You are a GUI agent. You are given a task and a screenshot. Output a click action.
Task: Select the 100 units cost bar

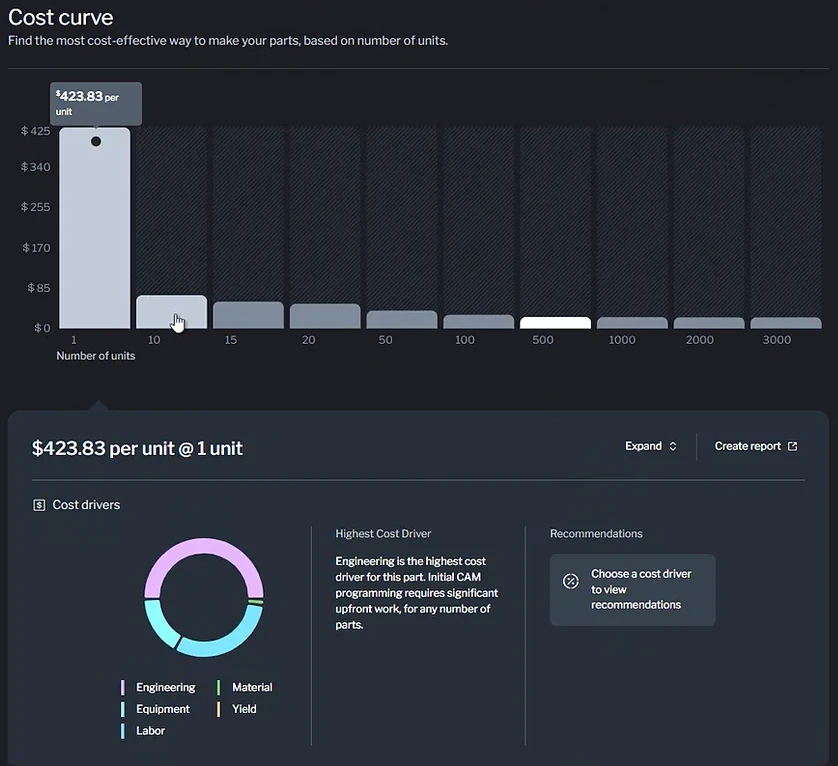[x=479, y=321]
